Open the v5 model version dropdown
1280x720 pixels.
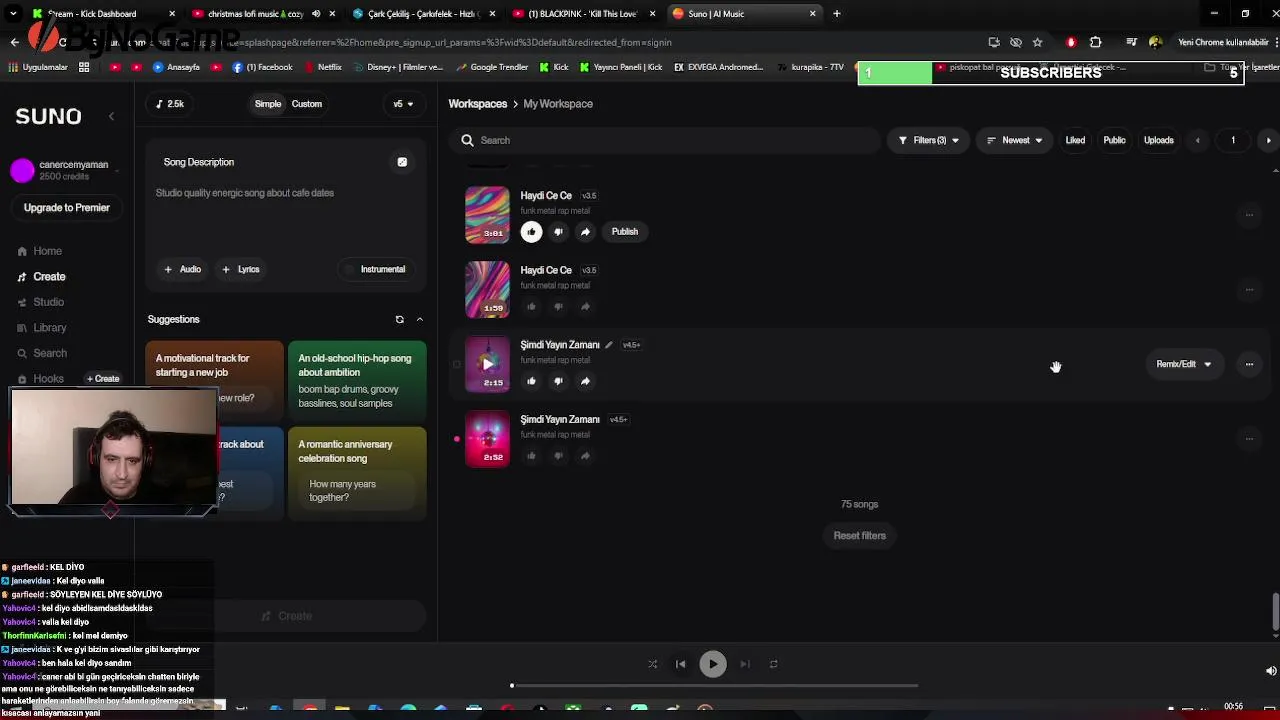click(x=402, y=104)
